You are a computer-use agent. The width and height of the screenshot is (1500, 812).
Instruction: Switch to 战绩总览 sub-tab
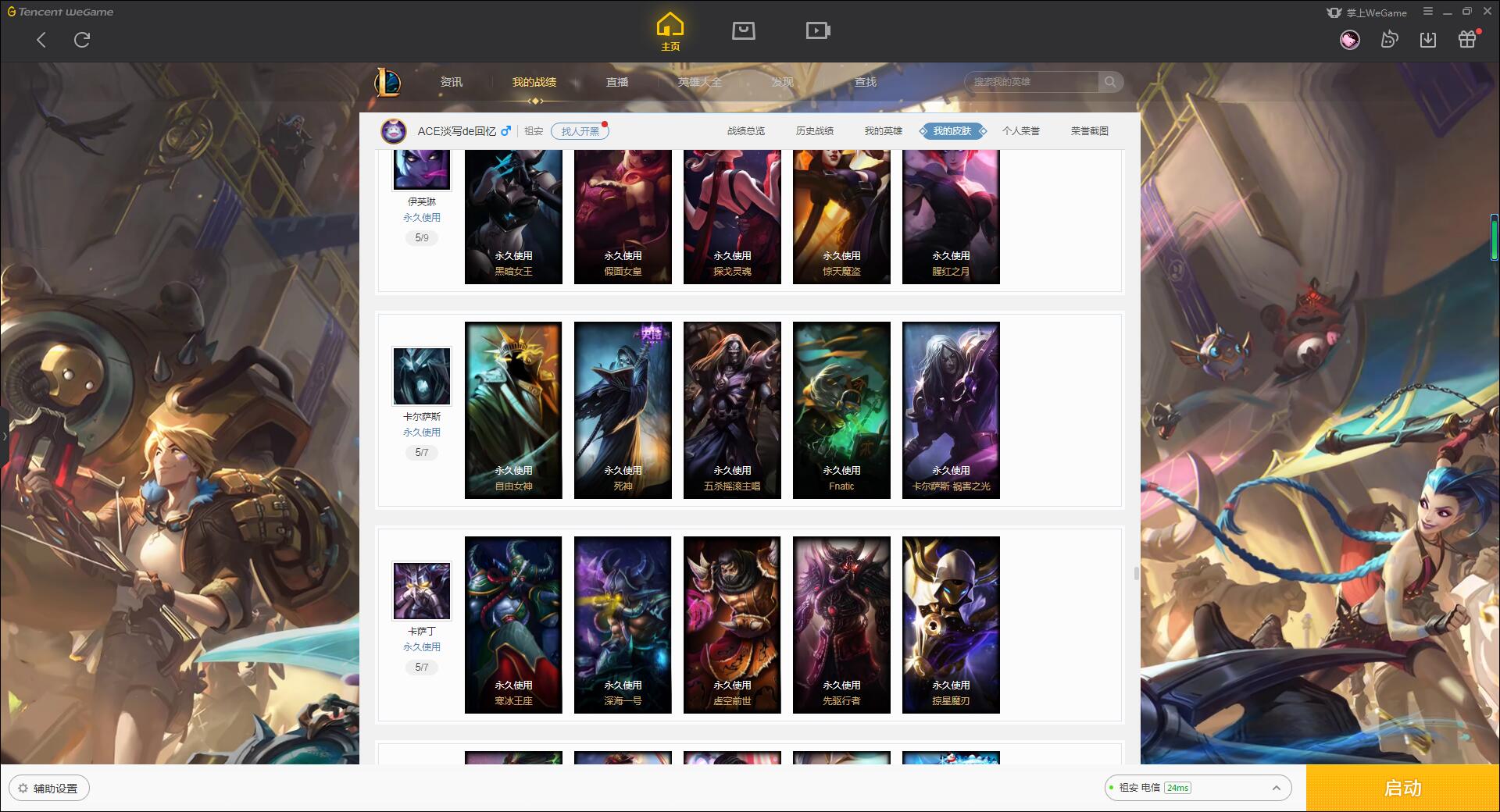(x=746, y=131)
